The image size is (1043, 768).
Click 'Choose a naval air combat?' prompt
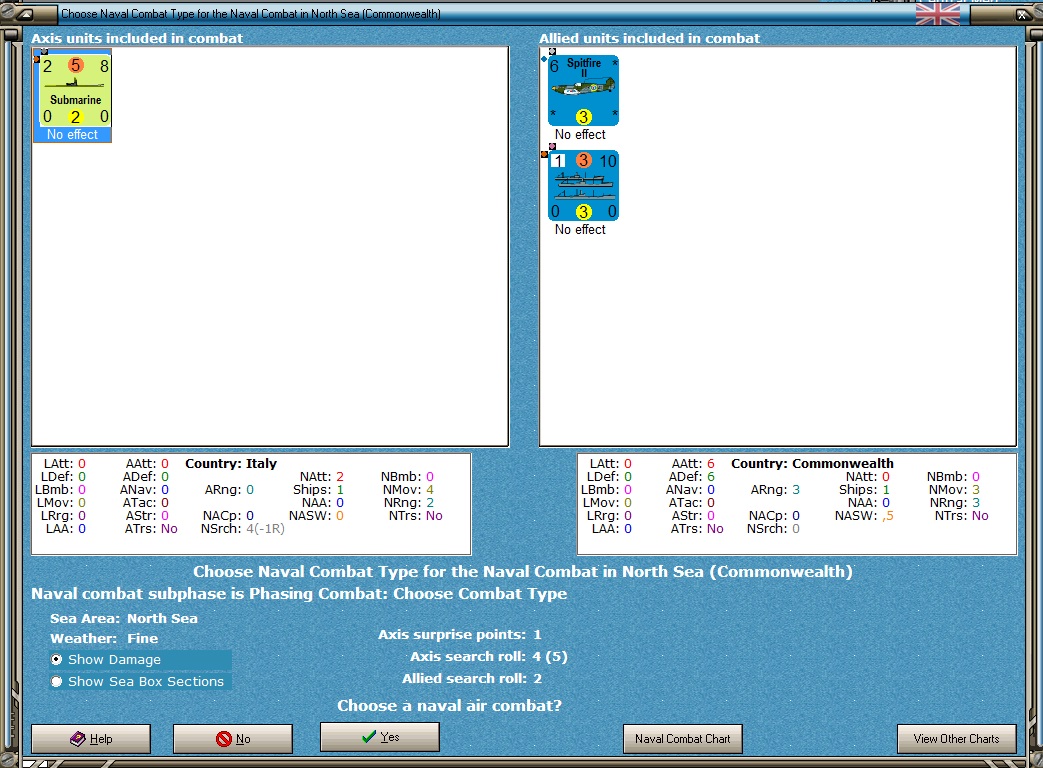pyautogui.click(x=450, y=705)
